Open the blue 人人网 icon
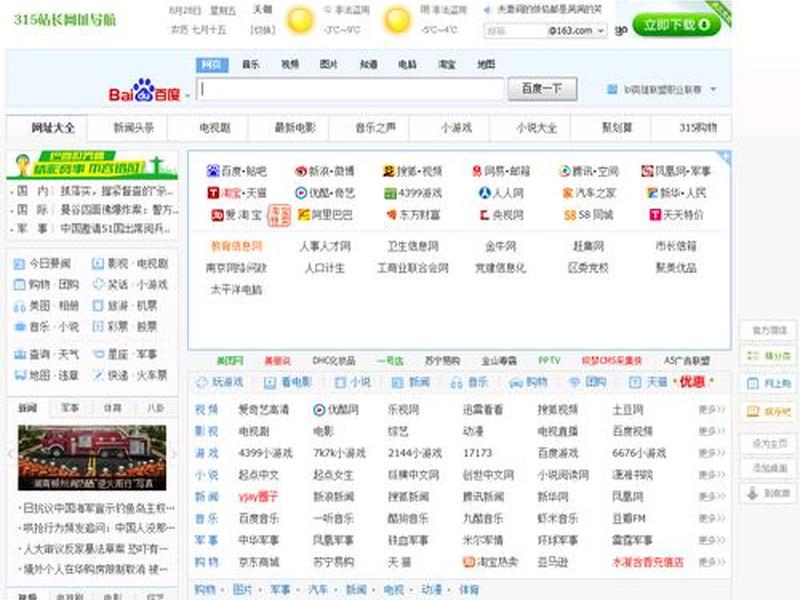The width and height of the screenshot is (800, 600). click(484, 193)
